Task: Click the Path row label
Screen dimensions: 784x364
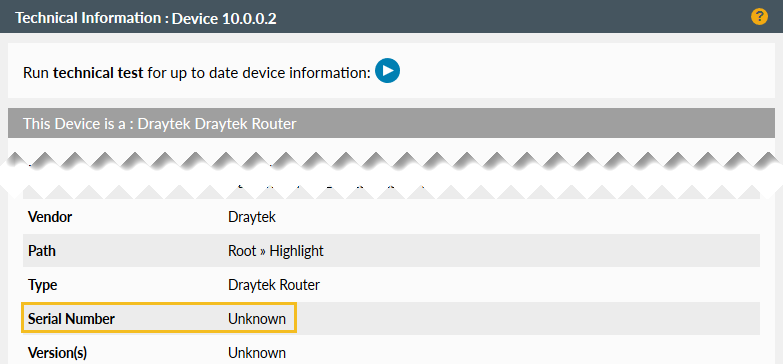Action: [42, 250]
